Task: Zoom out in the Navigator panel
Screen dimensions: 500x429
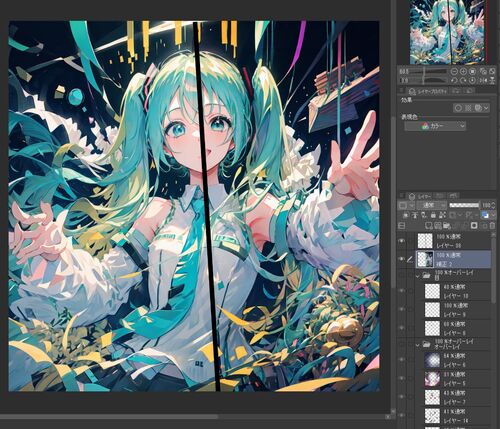Action: coord(454,71)
